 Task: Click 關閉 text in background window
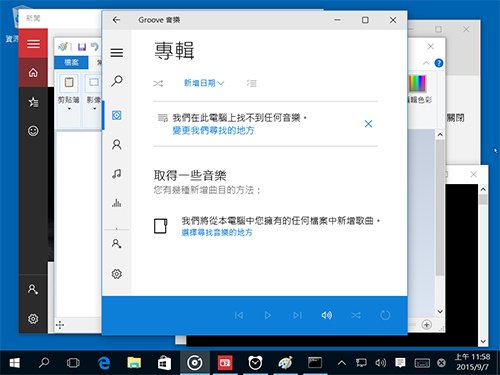pos(455,118)
